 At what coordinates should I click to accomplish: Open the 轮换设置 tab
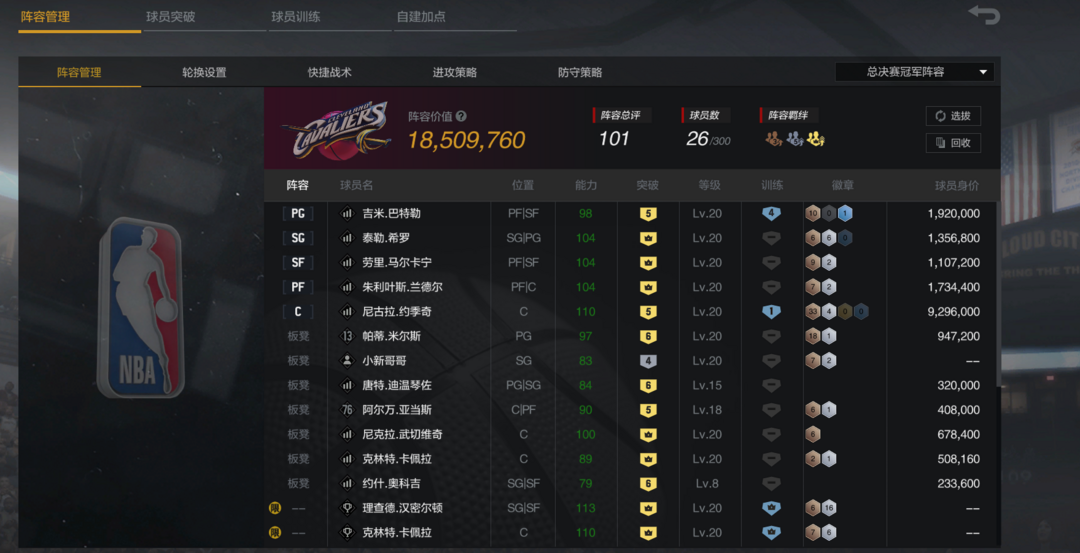(x=204, y=72)
